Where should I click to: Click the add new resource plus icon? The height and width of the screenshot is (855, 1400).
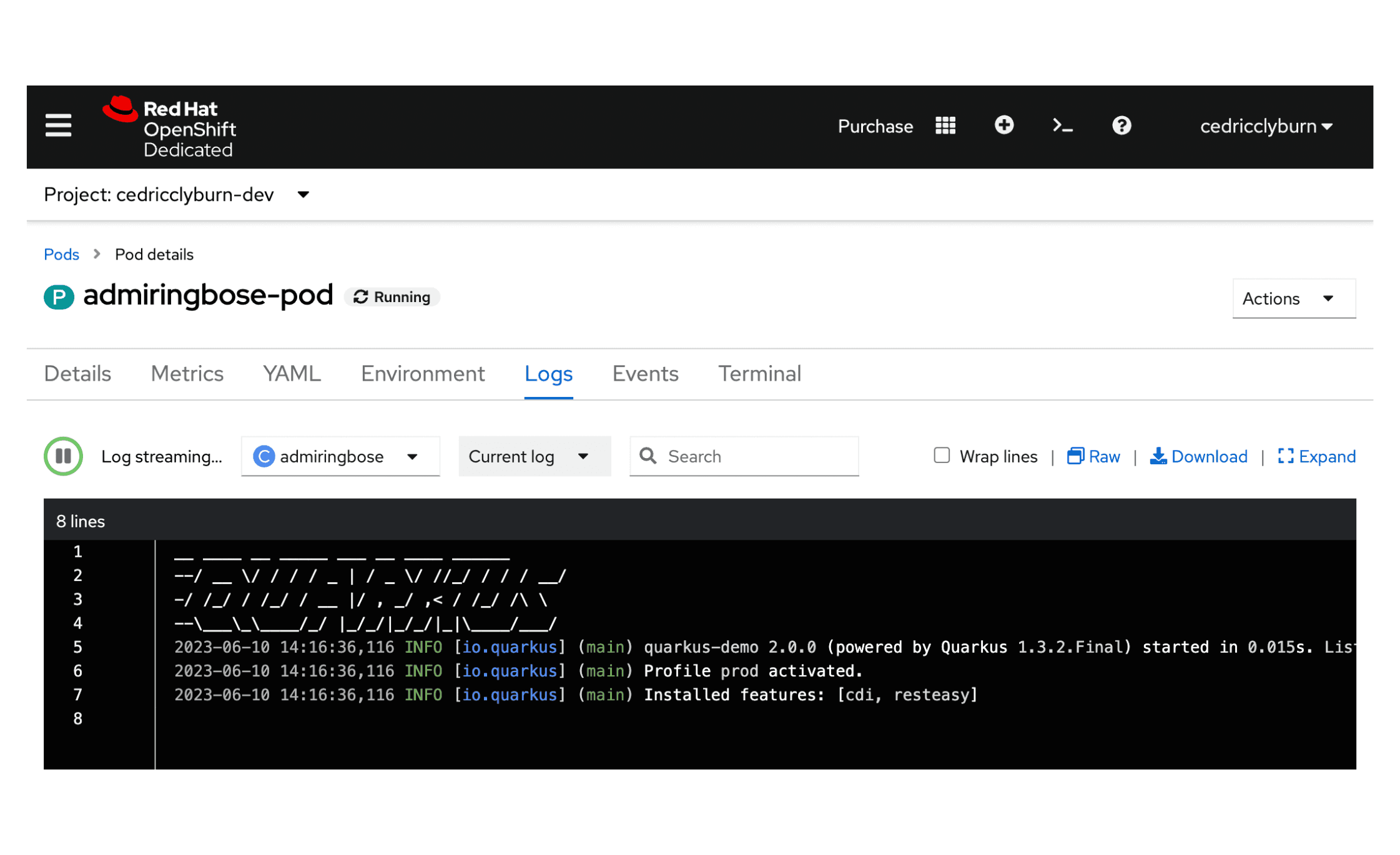pyautogui.click(x=1004, y=126)
